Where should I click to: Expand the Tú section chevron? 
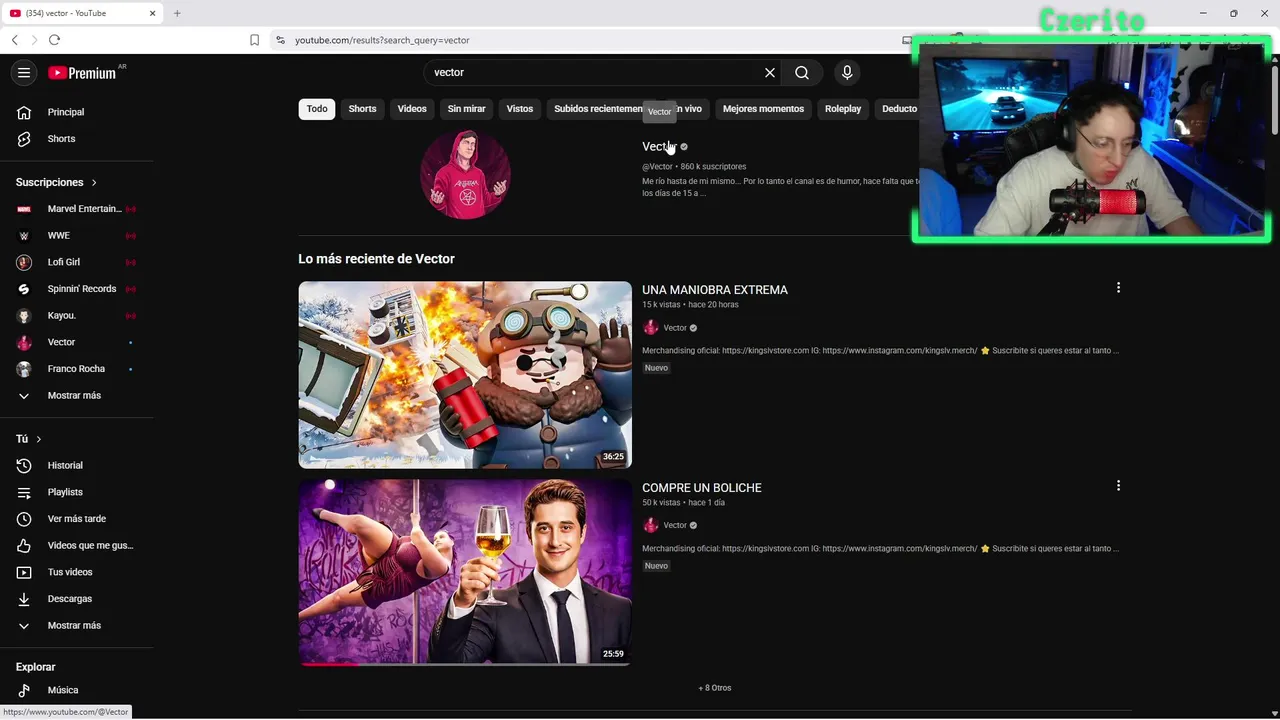[39, 439]
